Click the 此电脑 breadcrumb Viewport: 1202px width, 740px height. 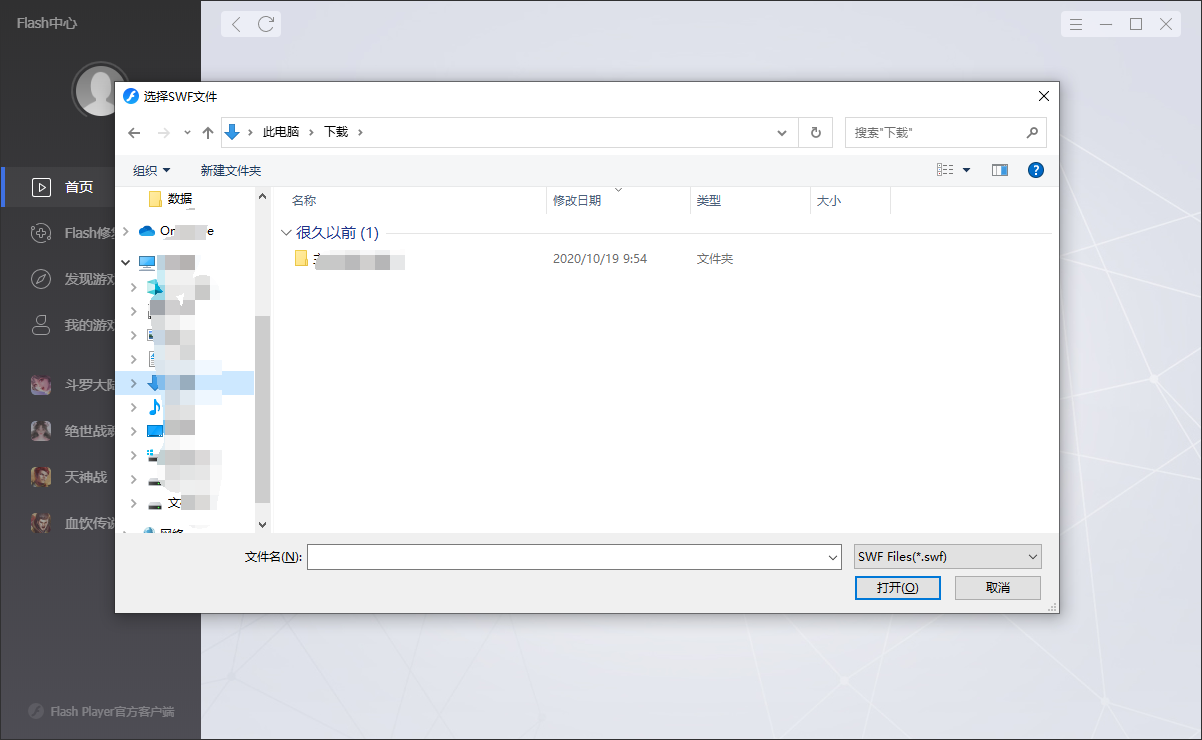(281, 132)
